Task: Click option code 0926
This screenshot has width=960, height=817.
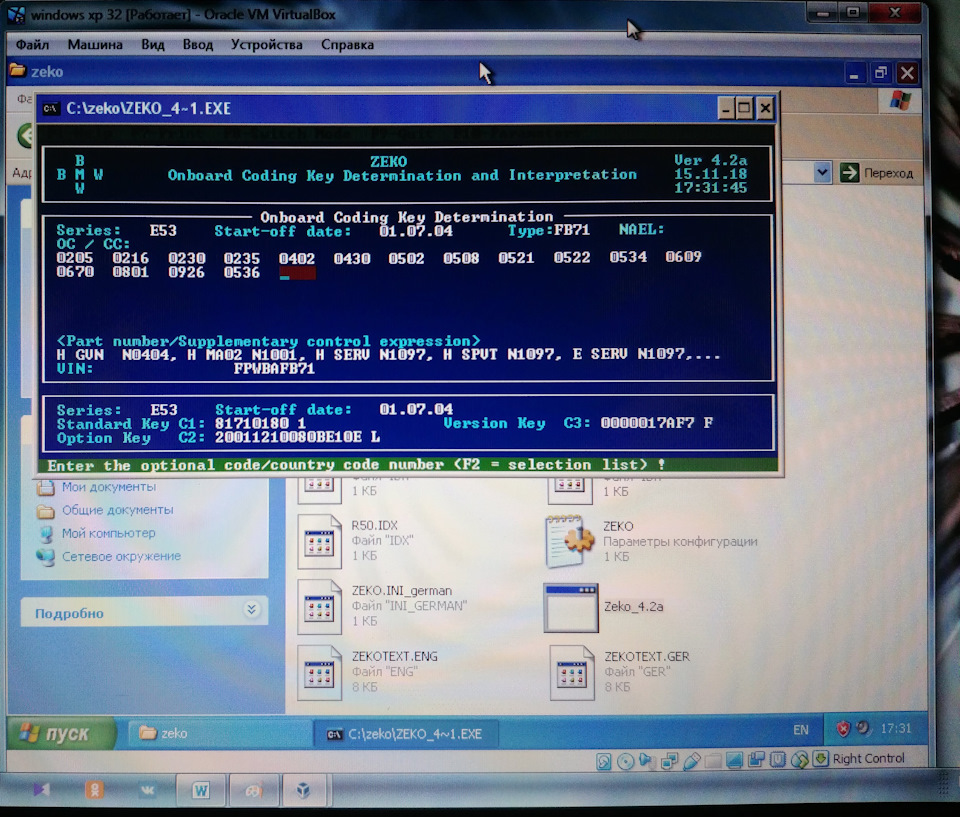Action: click(x=186, y=272)
